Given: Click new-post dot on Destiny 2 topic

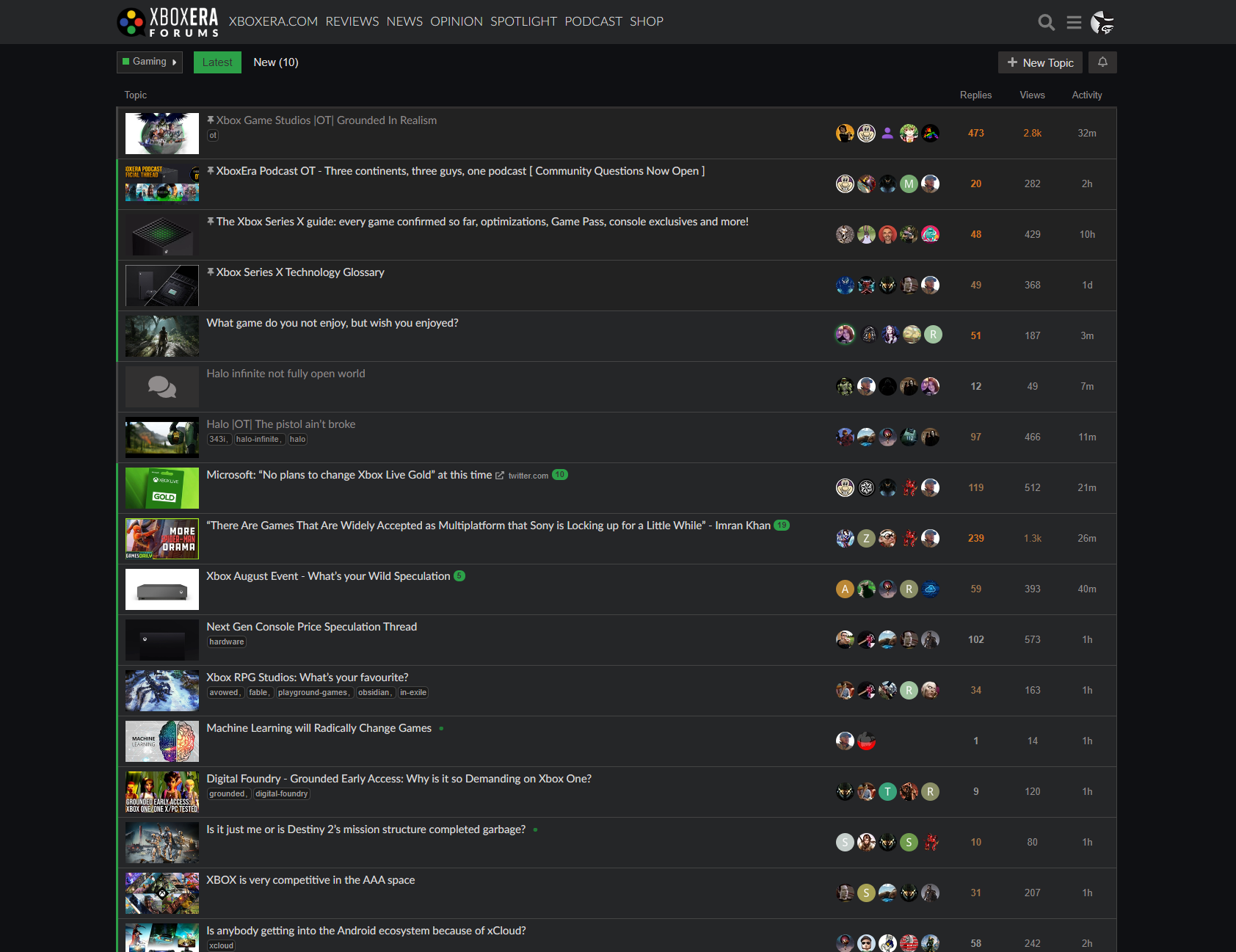Looking at the screenshot, I should coord(535,830).
